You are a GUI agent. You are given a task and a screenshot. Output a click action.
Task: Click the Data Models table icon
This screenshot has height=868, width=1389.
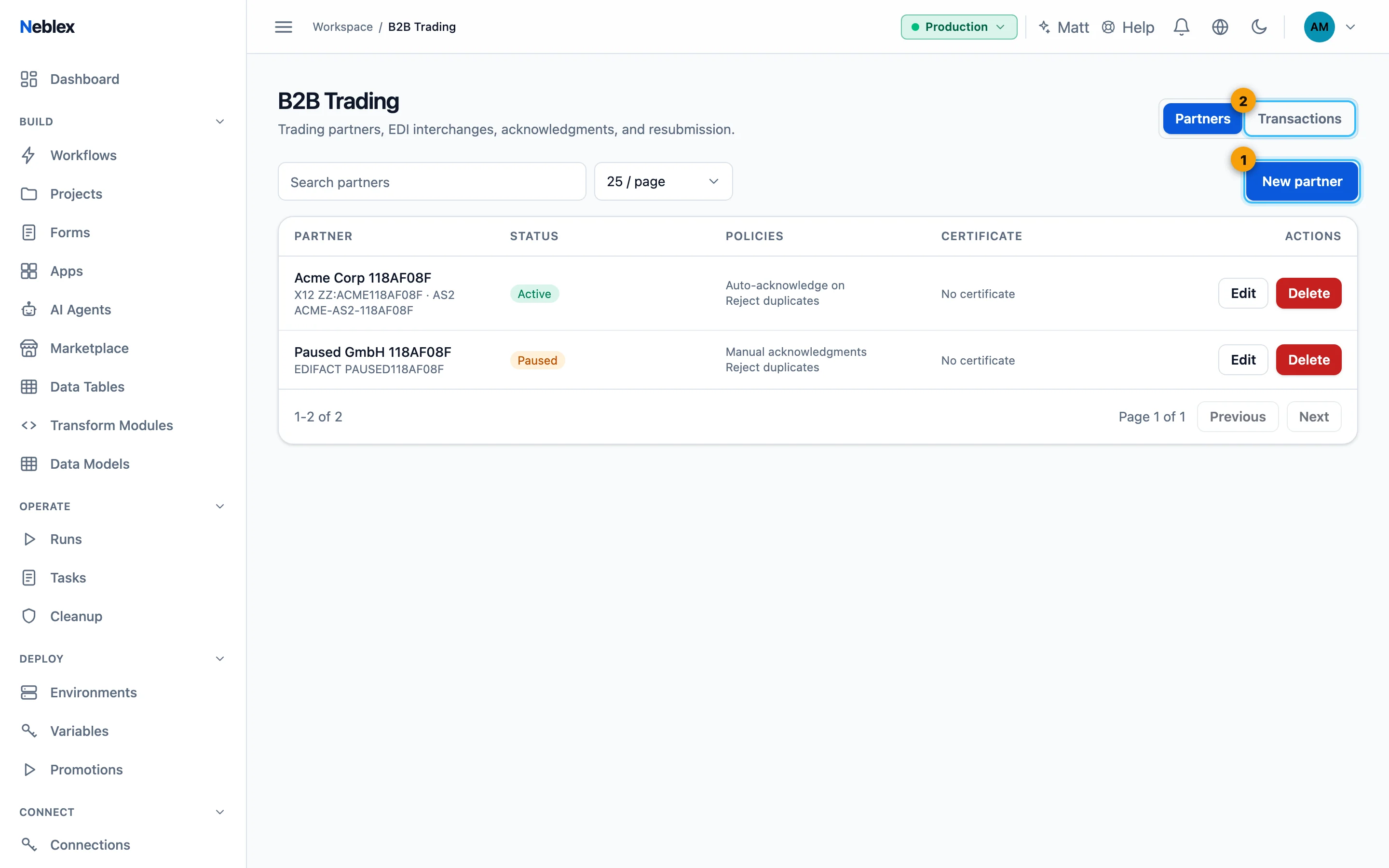[29, 463]
